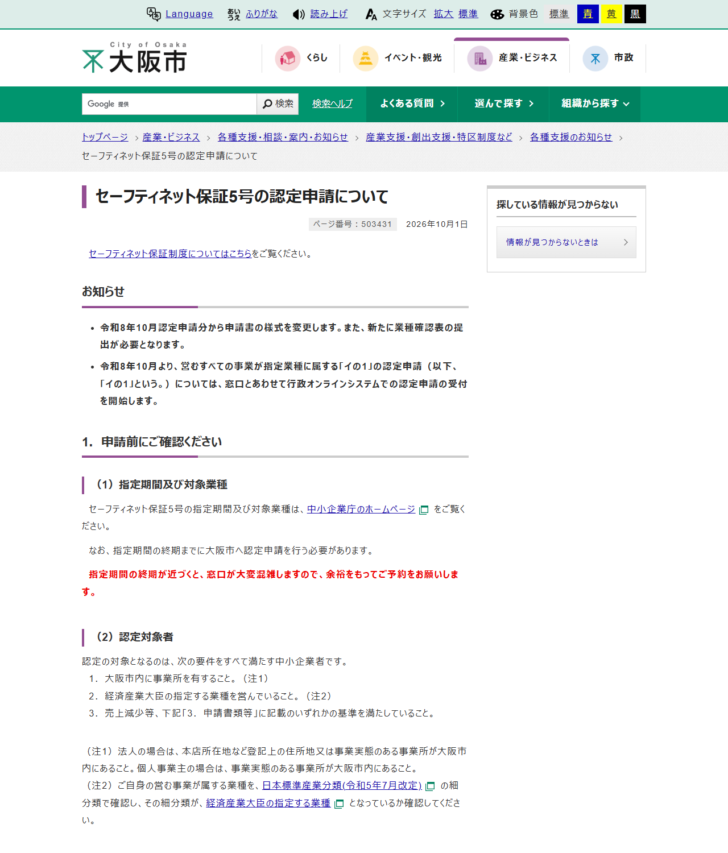
Task: Click the speaker icon for 読み上げ
Action: (x=299, y=14)
